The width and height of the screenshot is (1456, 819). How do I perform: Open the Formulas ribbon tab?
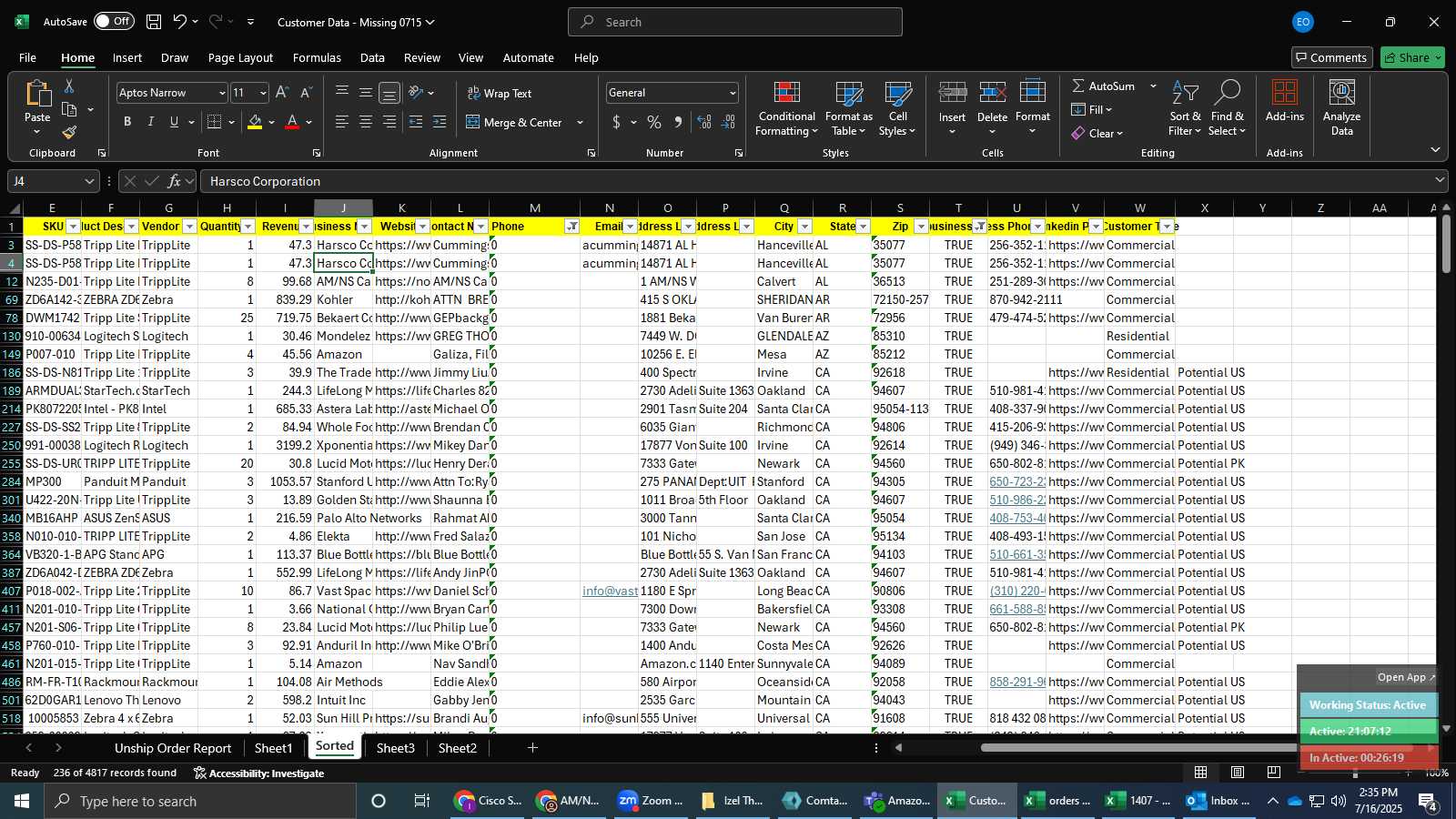coord(317,57)
